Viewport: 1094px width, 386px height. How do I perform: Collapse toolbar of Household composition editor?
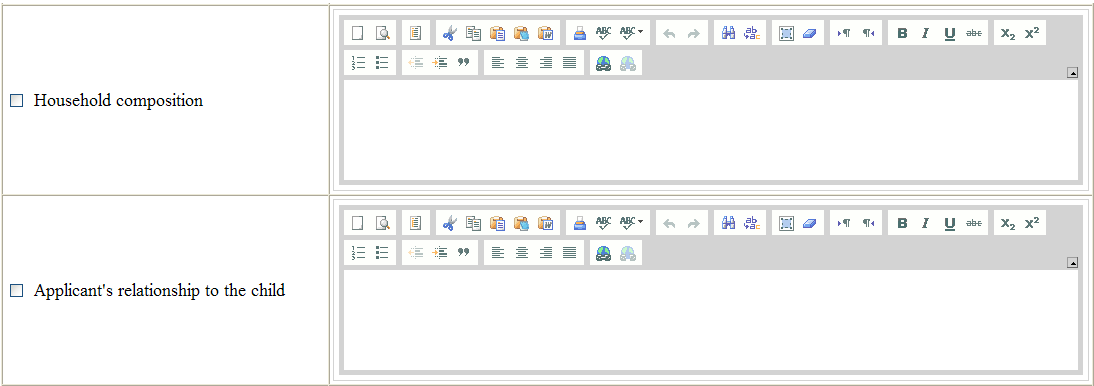coord(1073,72)
